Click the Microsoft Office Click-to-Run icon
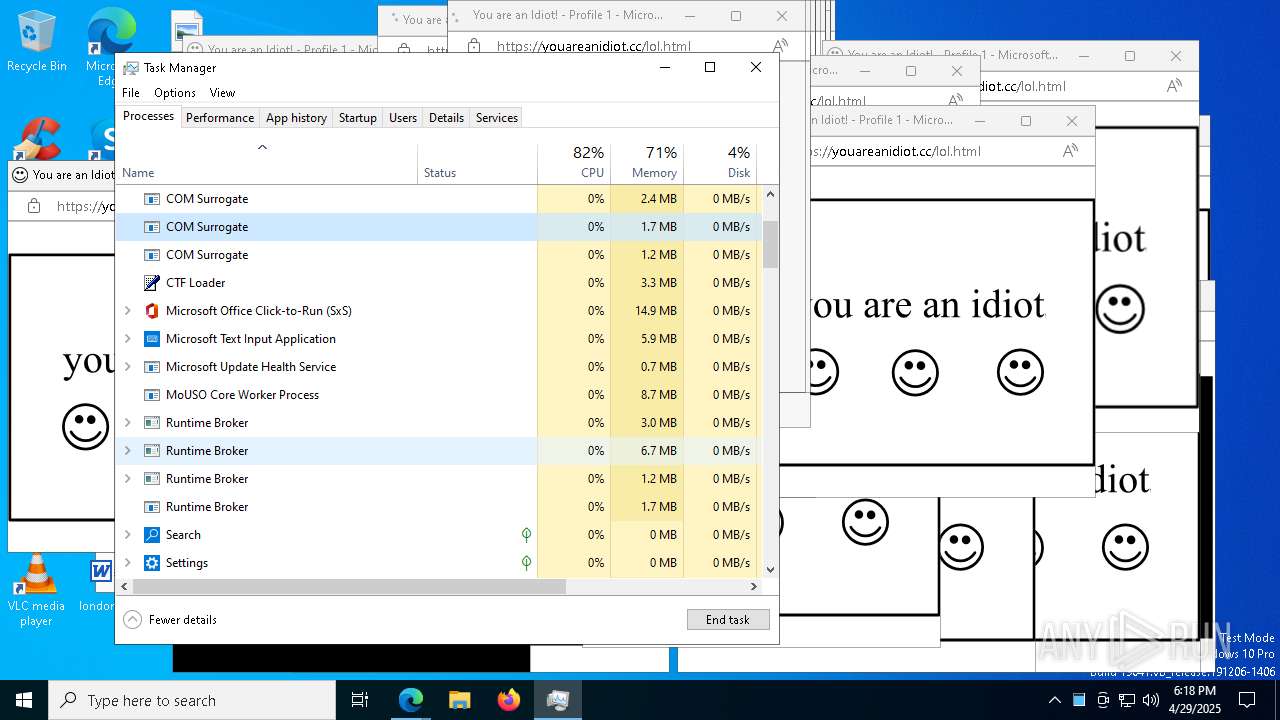 coord(152,311)
